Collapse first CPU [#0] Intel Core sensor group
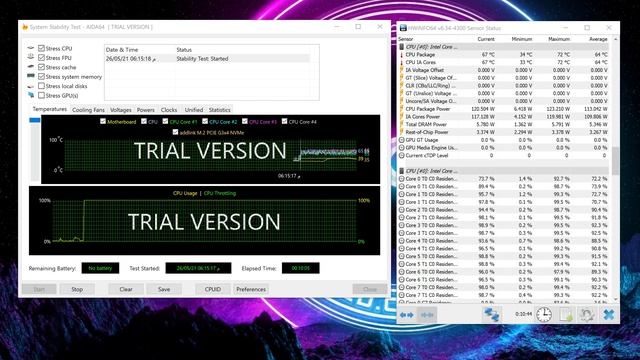The height and width of the screenshot is (360, 640). [x=402, y=47]
